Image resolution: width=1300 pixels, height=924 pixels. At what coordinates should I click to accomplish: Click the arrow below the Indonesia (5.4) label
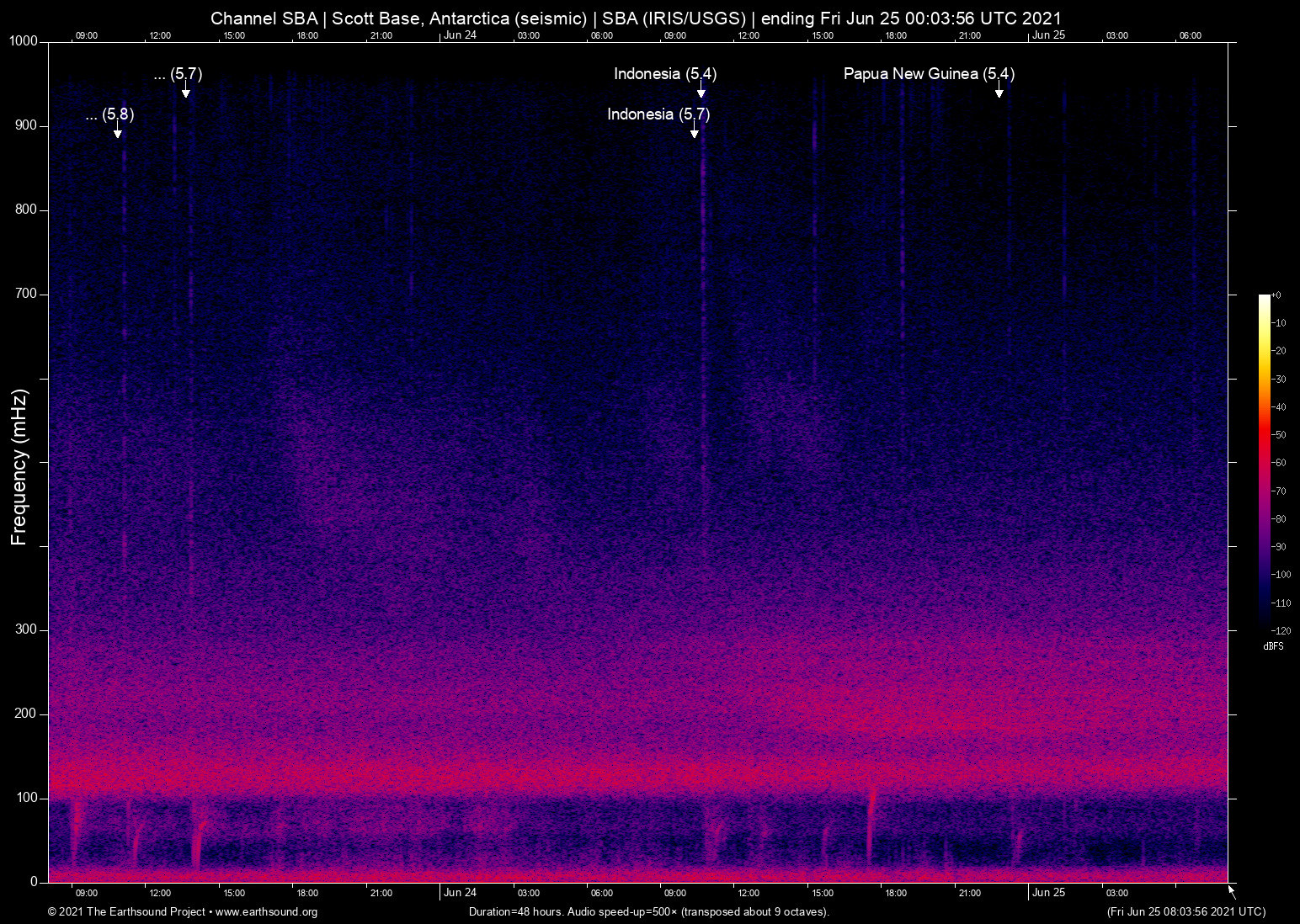[701, 90]
